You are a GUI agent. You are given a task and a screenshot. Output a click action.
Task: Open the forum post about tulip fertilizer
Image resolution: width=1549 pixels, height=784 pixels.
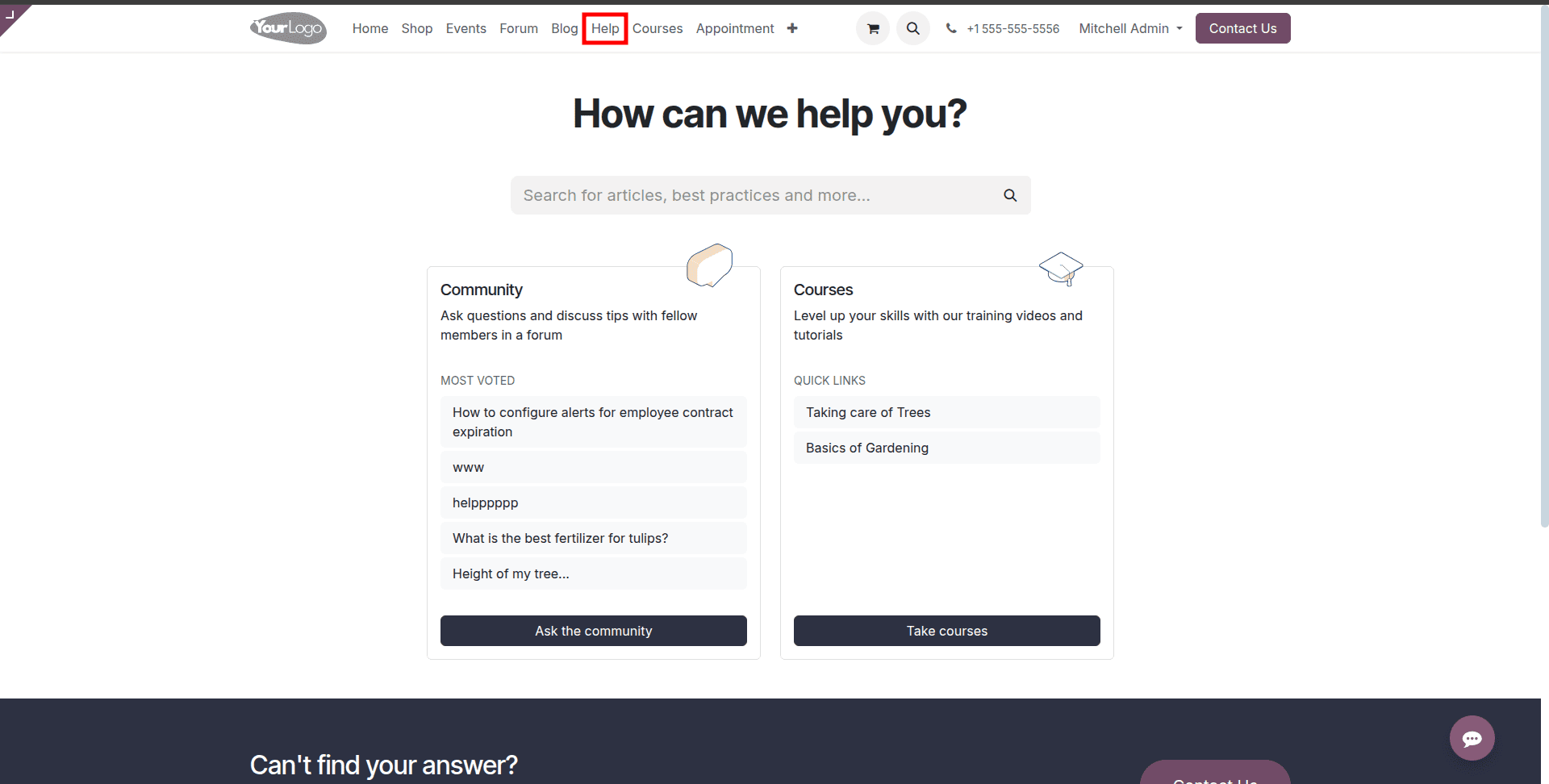click(x=560, y=538)
